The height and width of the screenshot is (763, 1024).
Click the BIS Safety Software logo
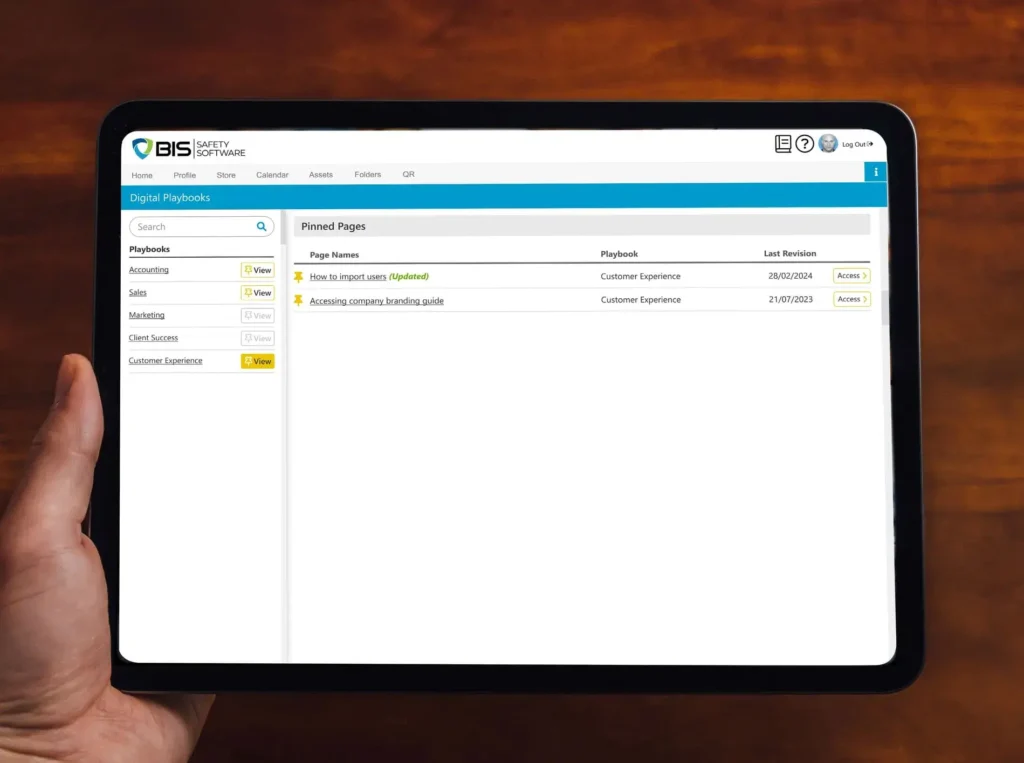point(189,148)
